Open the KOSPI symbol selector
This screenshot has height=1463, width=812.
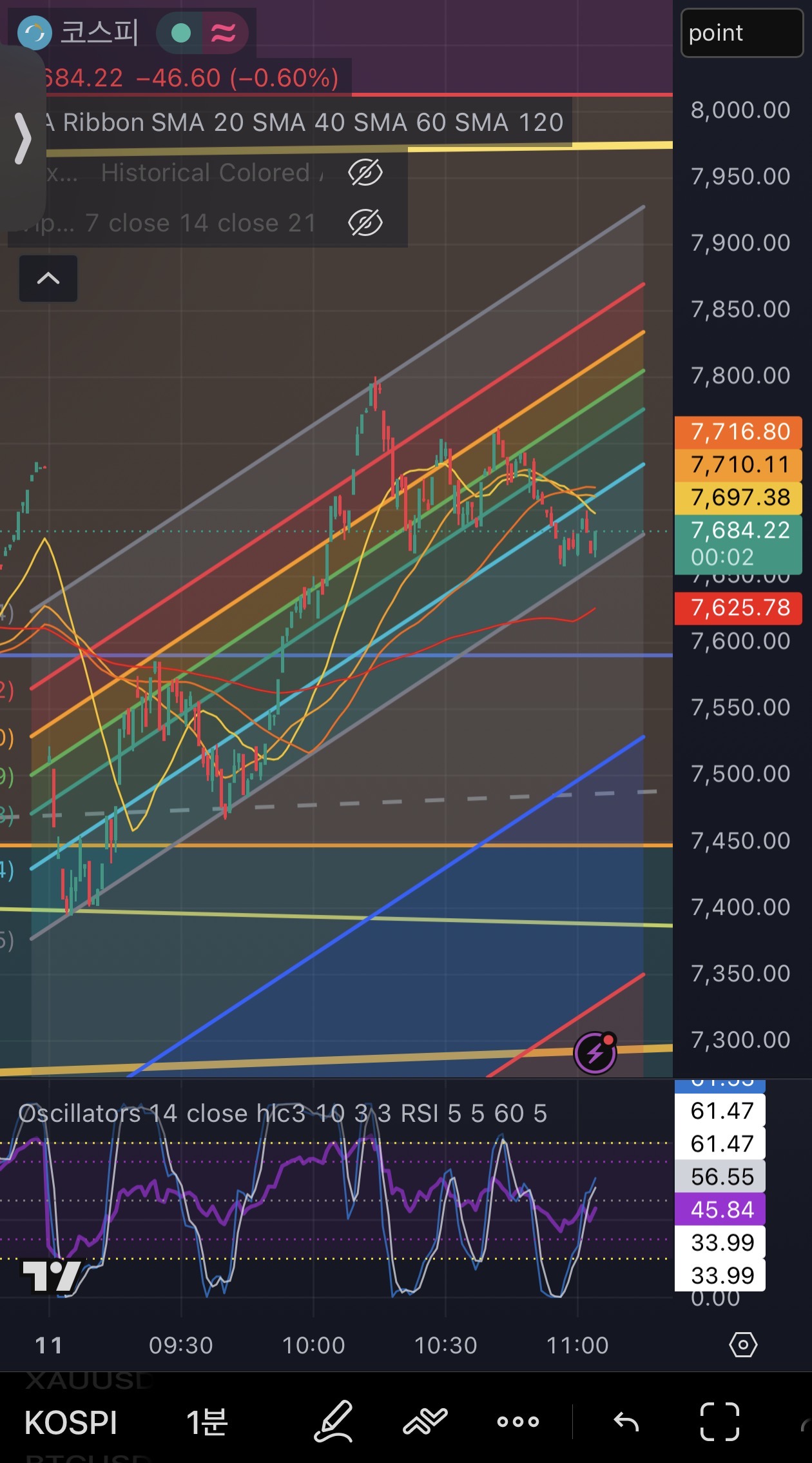71,1422
